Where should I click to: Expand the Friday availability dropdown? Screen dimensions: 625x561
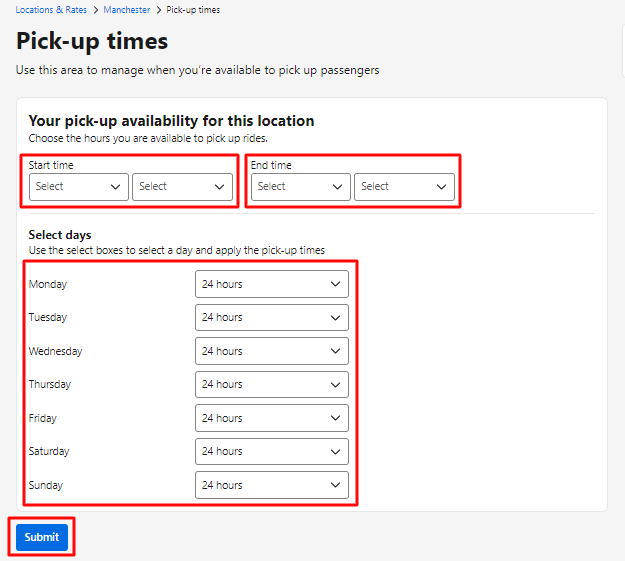[x=272, y=418]
